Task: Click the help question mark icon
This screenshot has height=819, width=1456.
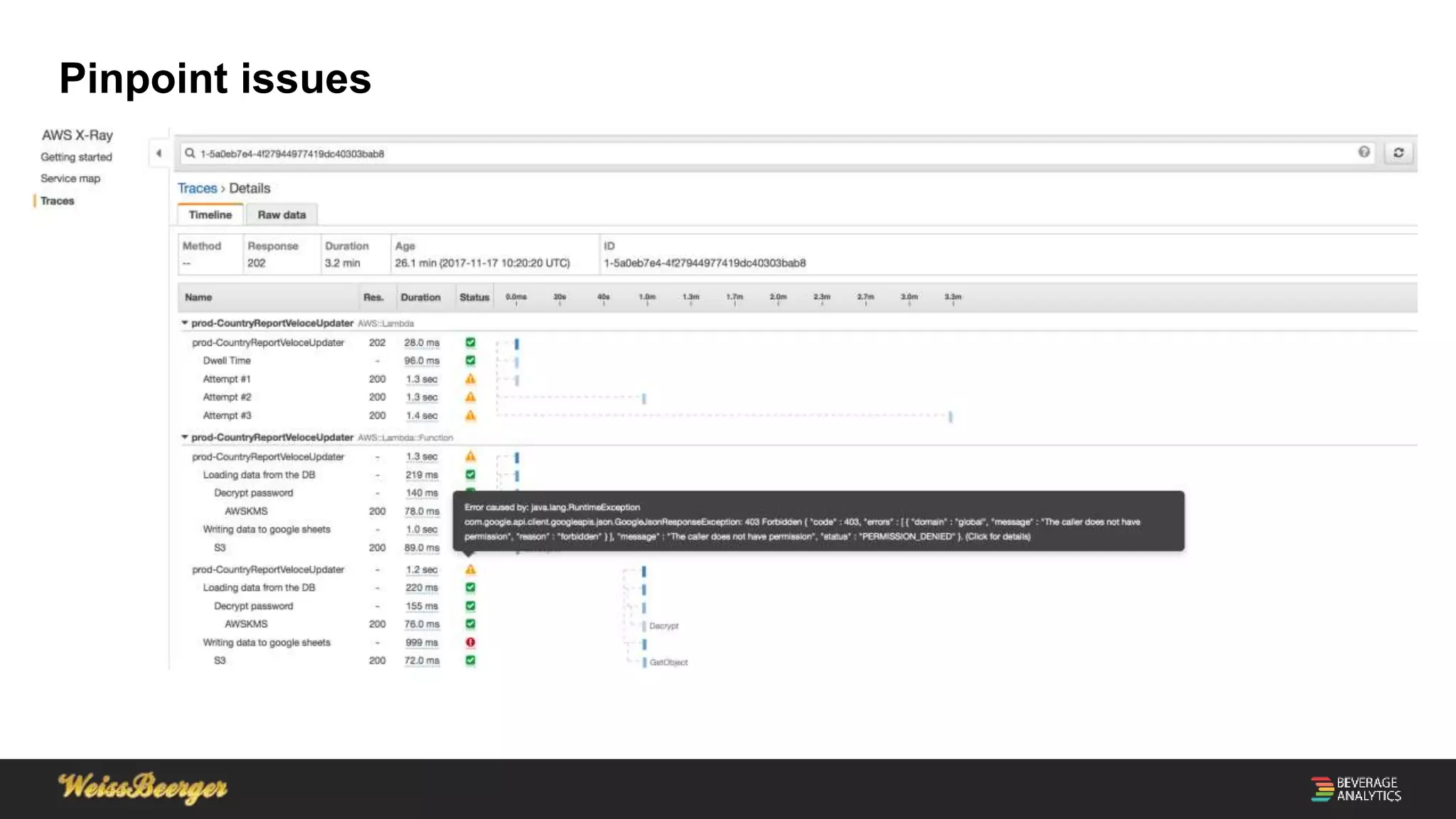Action: tap(1364, 152)
